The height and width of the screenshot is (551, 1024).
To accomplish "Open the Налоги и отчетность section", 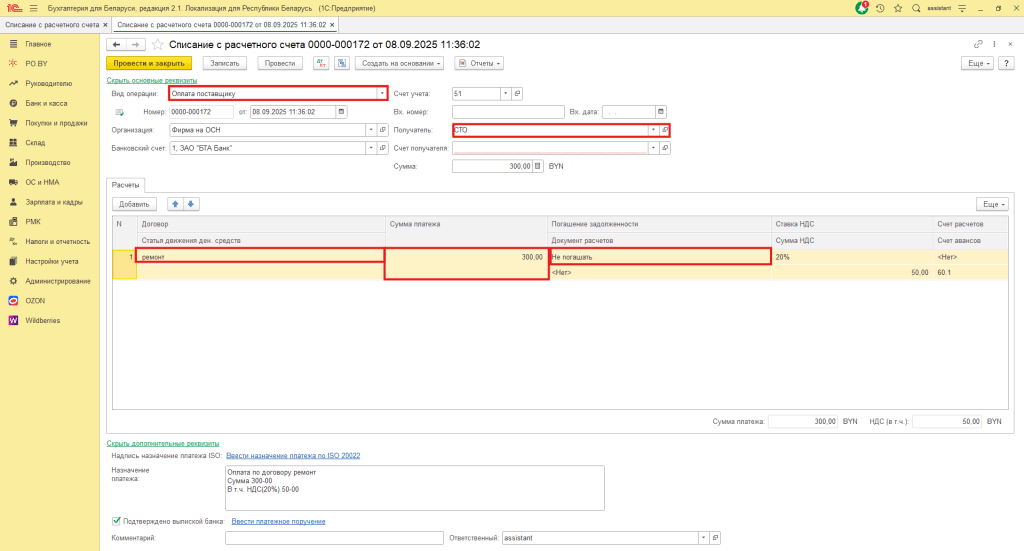I will (x=57, y=242).
